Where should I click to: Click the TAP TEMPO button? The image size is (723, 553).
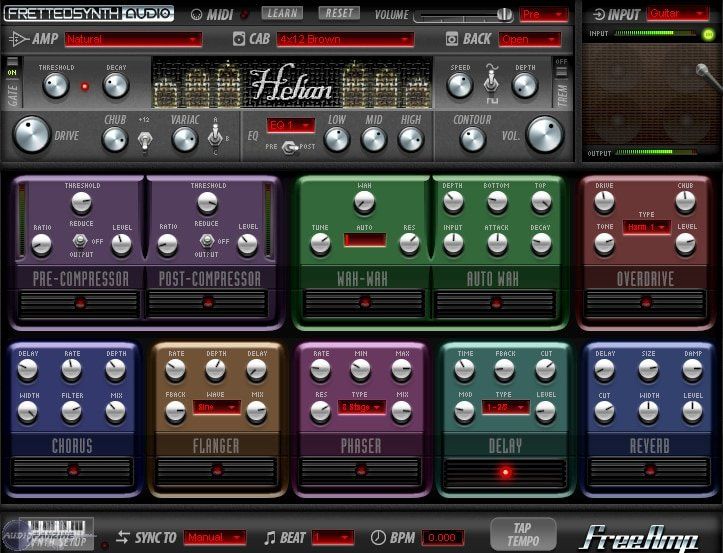[x=523, y=534]
